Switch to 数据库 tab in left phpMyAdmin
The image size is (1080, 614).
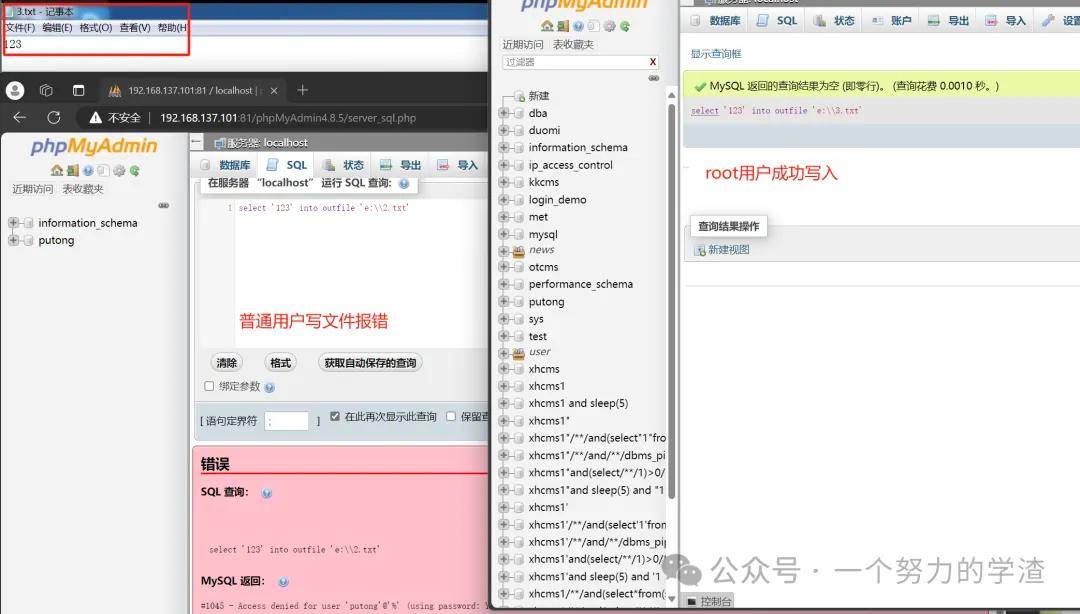pyautogui.click(x=226, y=165)
